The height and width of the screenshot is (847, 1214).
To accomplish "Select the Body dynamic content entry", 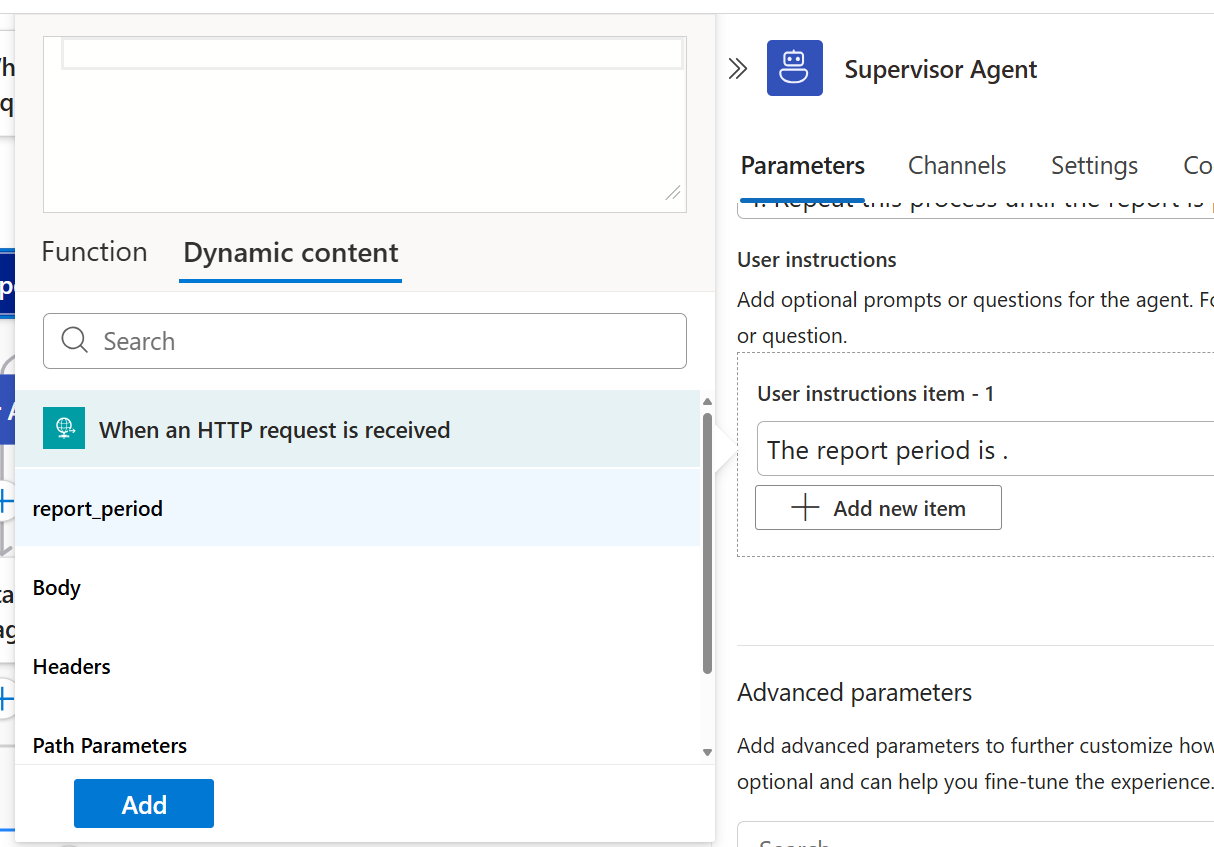I will pos(56,587).
